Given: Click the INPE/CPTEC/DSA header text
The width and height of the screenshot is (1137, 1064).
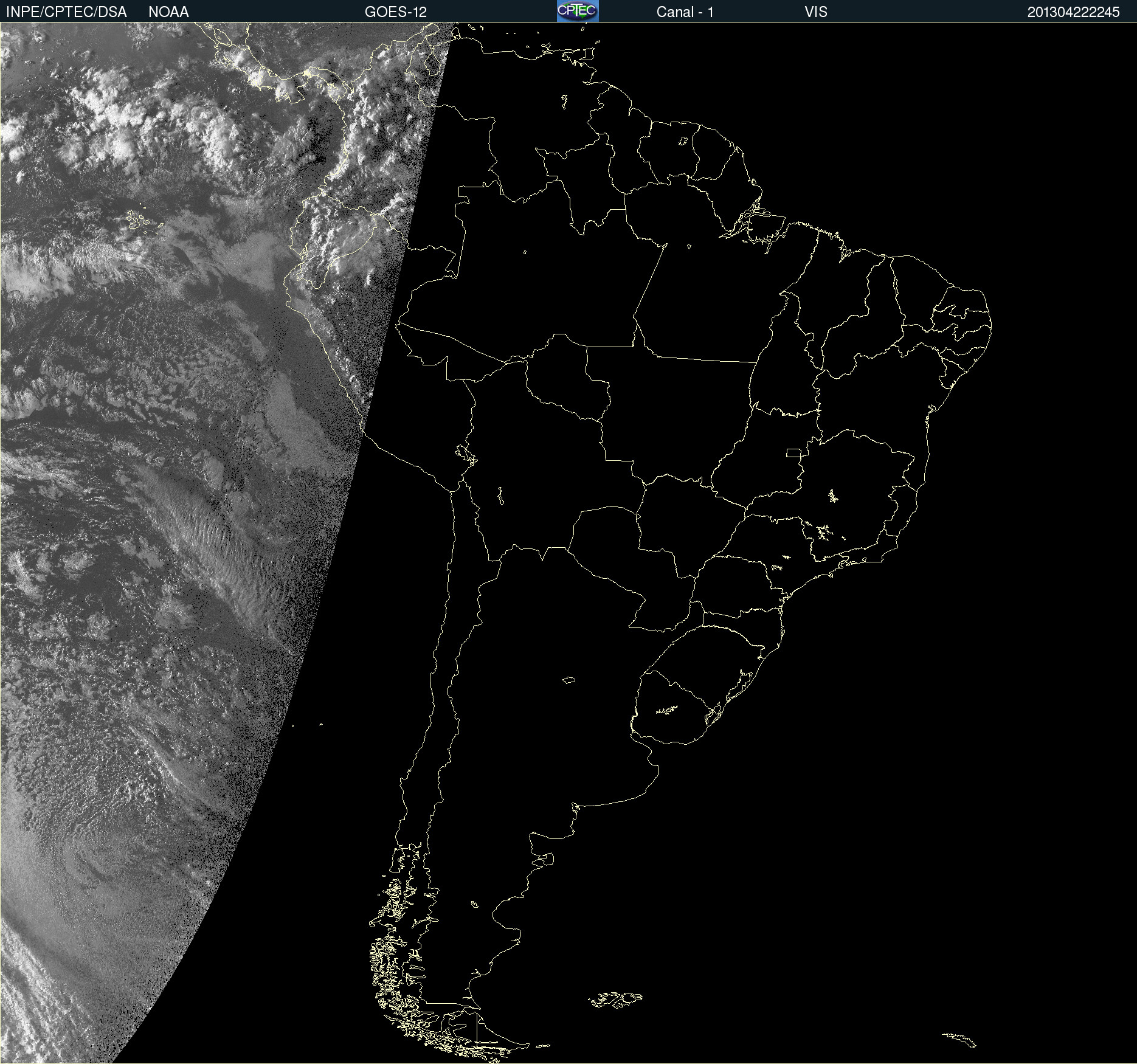Looking at the screenshot, I should (x=66, y=12).
